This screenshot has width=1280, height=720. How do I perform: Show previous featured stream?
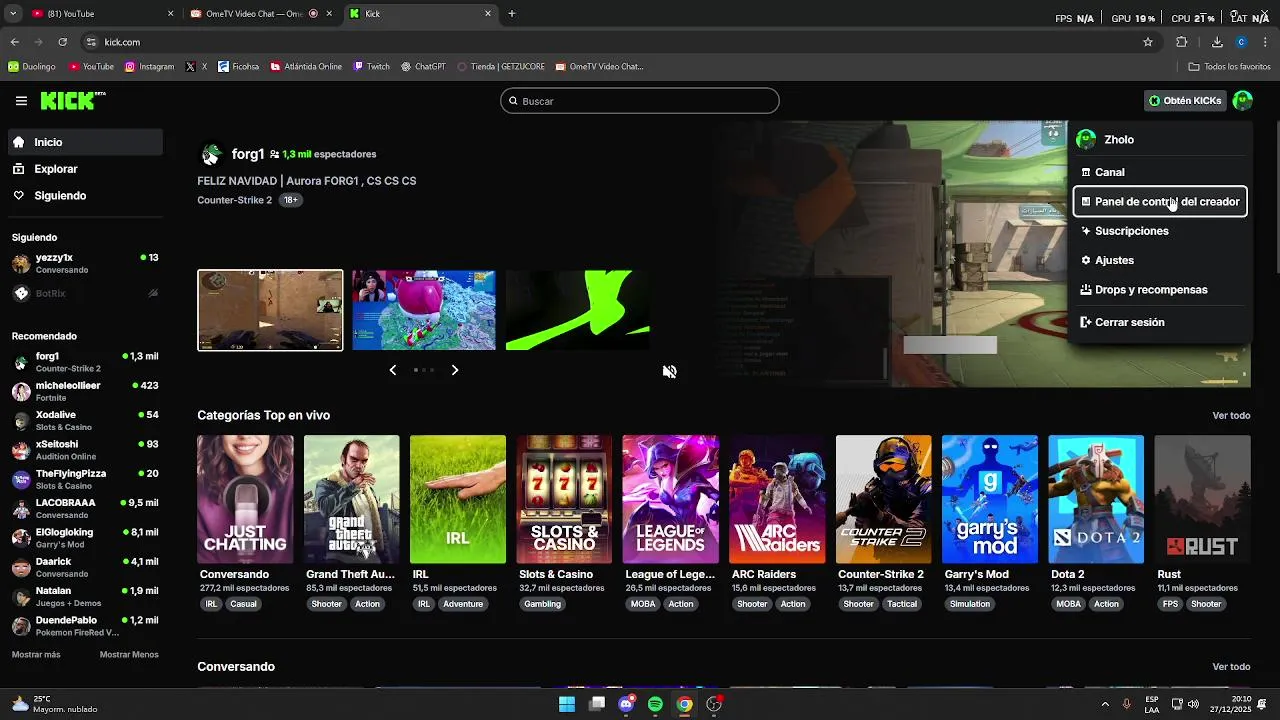pos(392,370)
